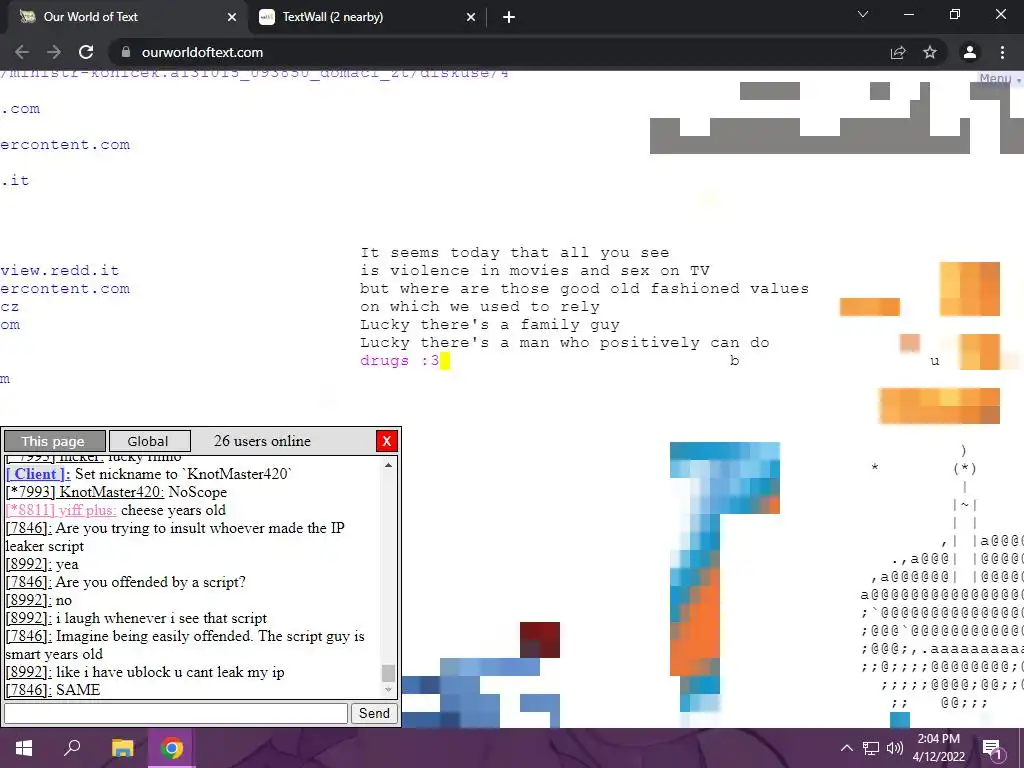The width and height of the screenshot is (1024, 768).
Task: Show hidden tray icons chevron
Action: [x=846, y=748]
